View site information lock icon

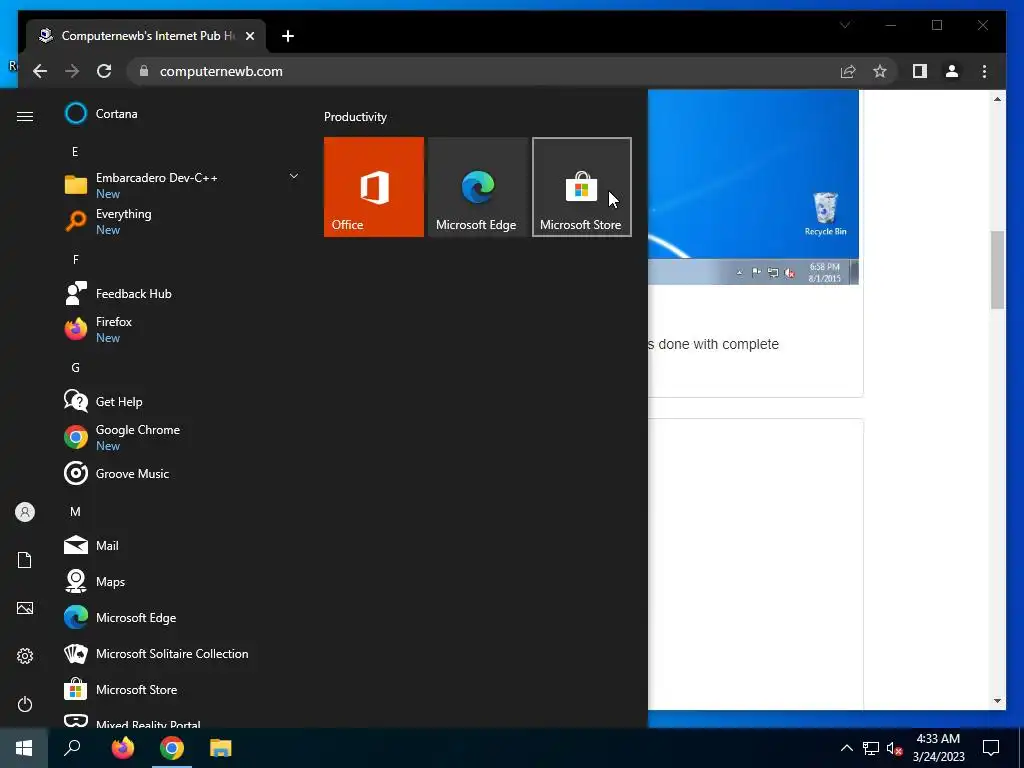tap(144, 71)
